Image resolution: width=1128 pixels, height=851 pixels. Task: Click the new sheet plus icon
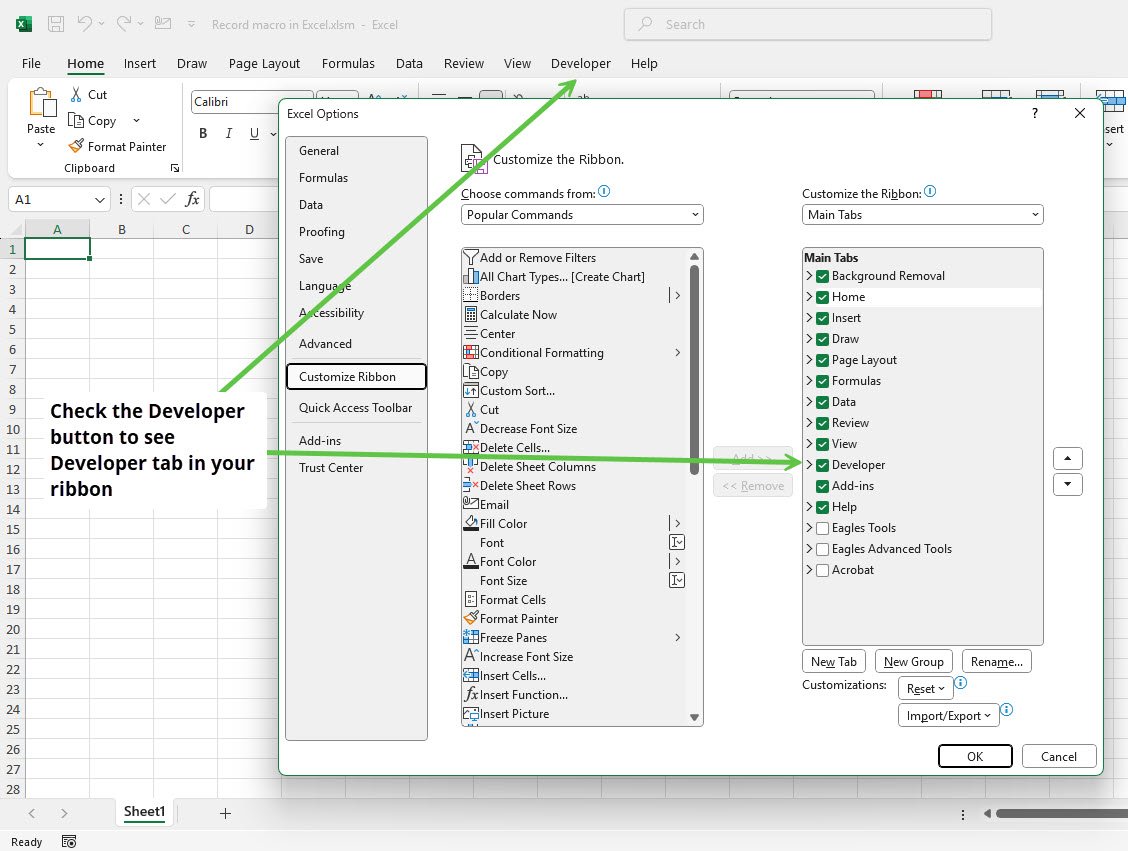point(225,814)
